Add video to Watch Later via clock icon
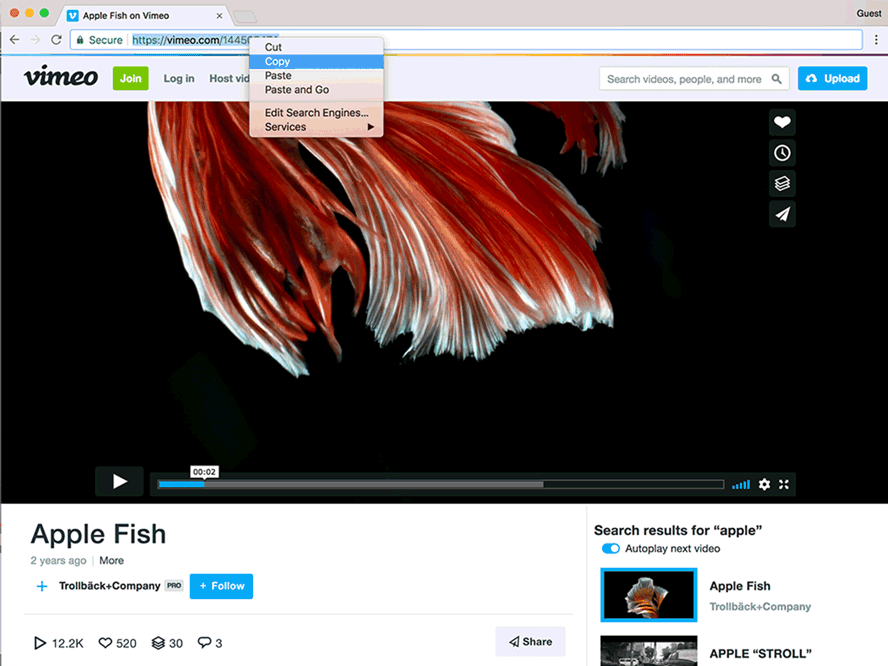 [x=781, y=153]
